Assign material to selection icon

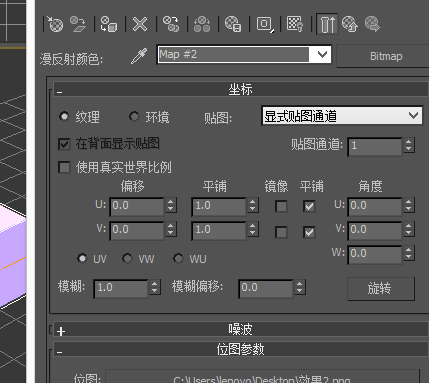pyautogui.click(x=109, y=24)
